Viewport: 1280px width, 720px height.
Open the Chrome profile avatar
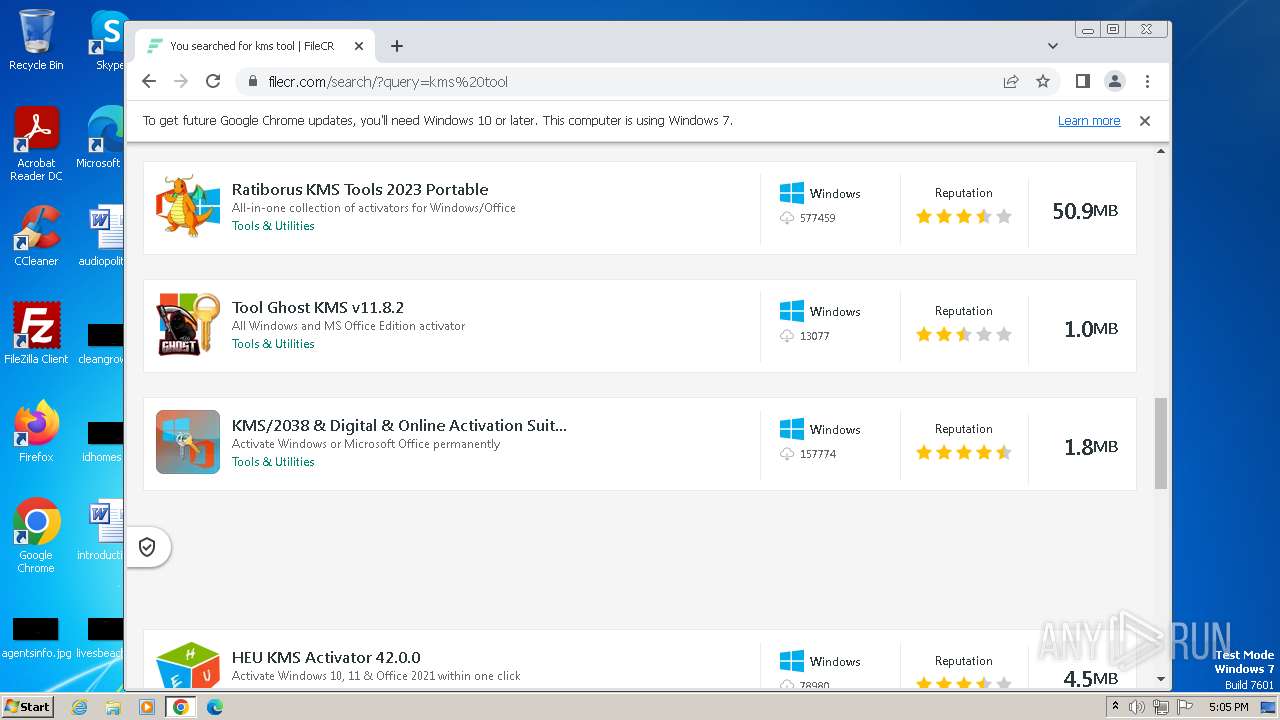[x=1115, y=82]
